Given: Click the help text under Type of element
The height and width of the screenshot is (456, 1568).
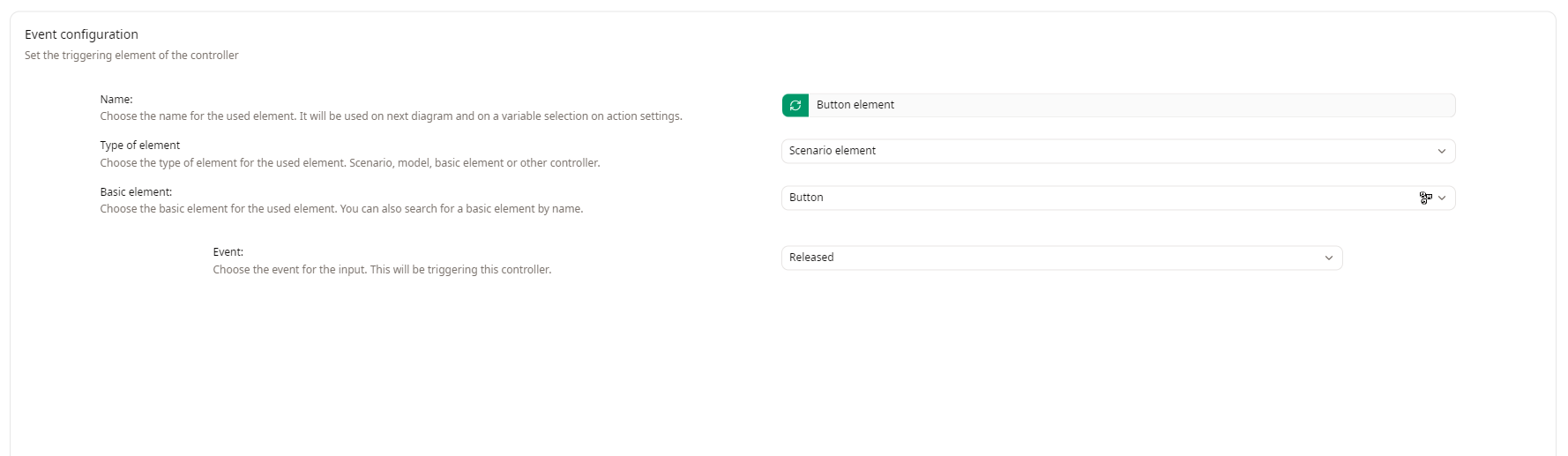Looking at the screenshot, I should point(349,163).
